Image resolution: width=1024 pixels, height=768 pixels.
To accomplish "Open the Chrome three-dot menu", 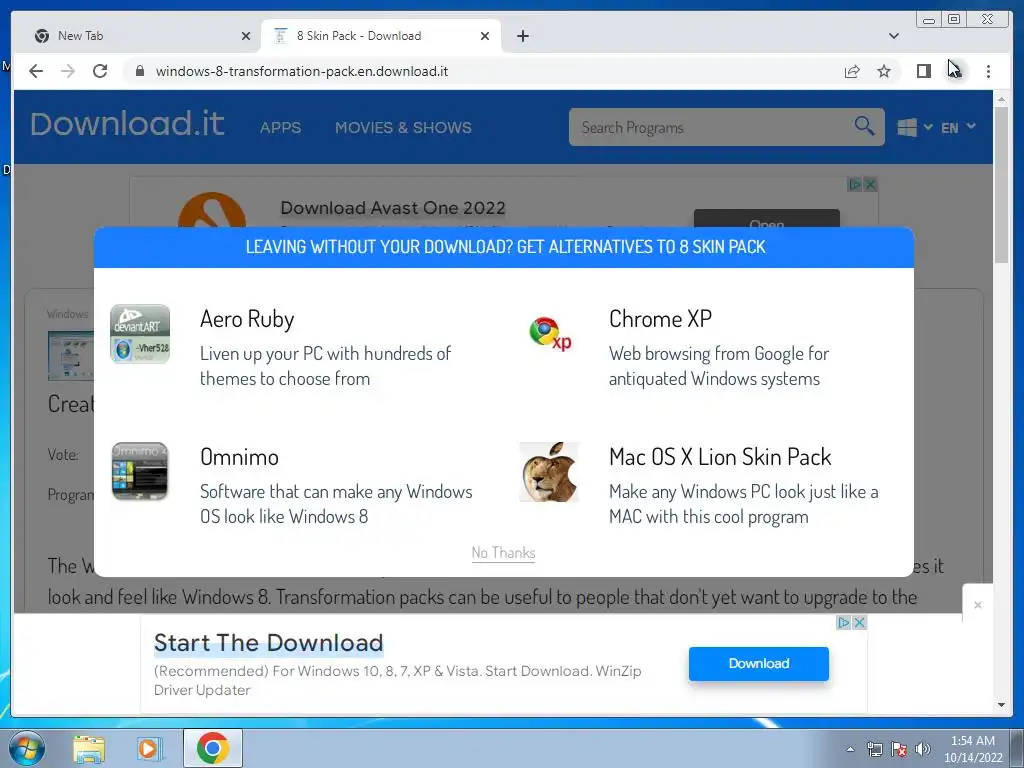I will [988, 71].
